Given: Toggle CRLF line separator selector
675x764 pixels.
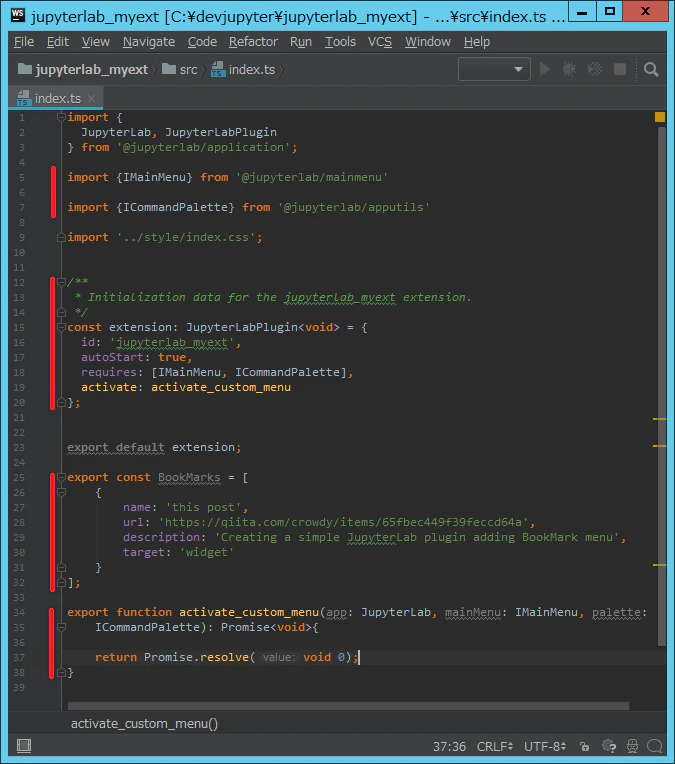Looking at the screenshot, I should [x=495, y=746].
